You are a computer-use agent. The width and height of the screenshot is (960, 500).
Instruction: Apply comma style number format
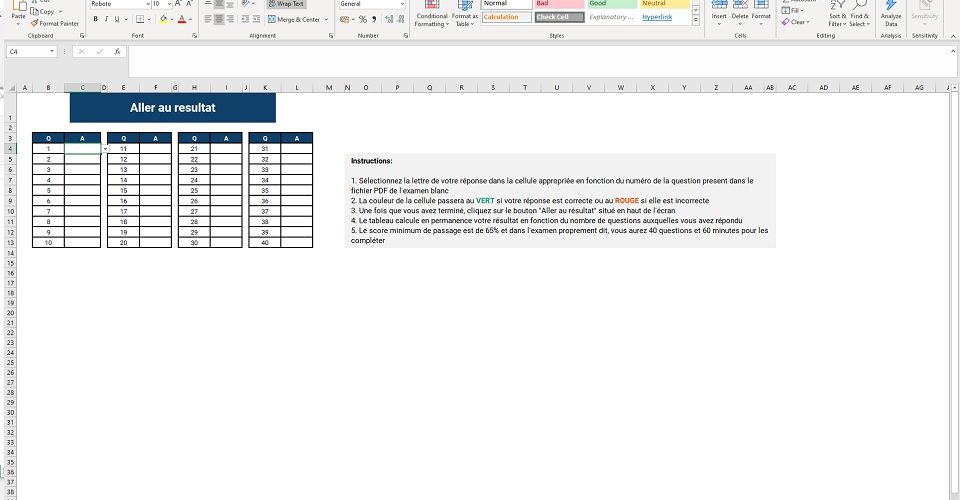[374, 20]
